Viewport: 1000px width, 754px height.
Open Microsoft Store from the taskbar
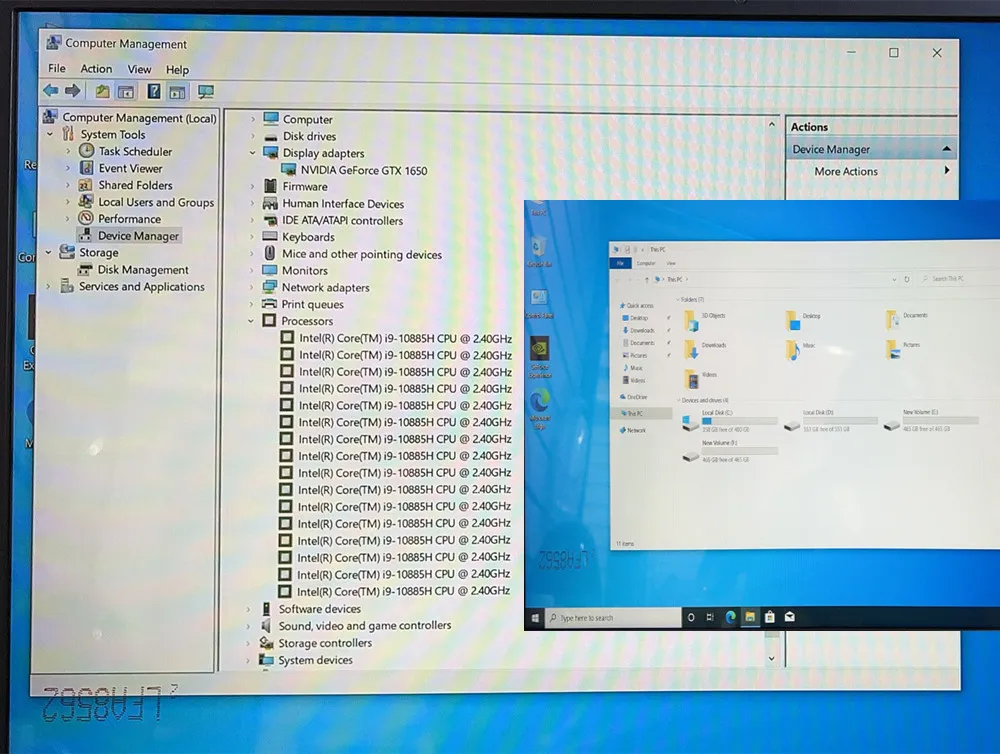tap(770, 617)
